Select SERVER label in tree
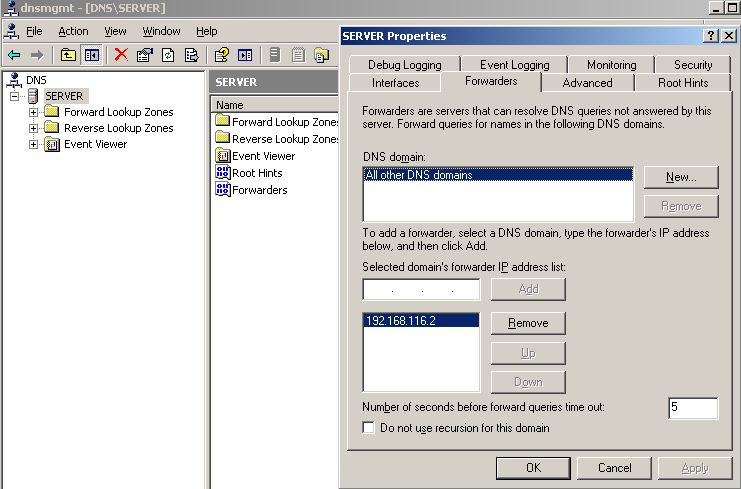This screenshot has width=741, height=489. (x=64, y=96)
